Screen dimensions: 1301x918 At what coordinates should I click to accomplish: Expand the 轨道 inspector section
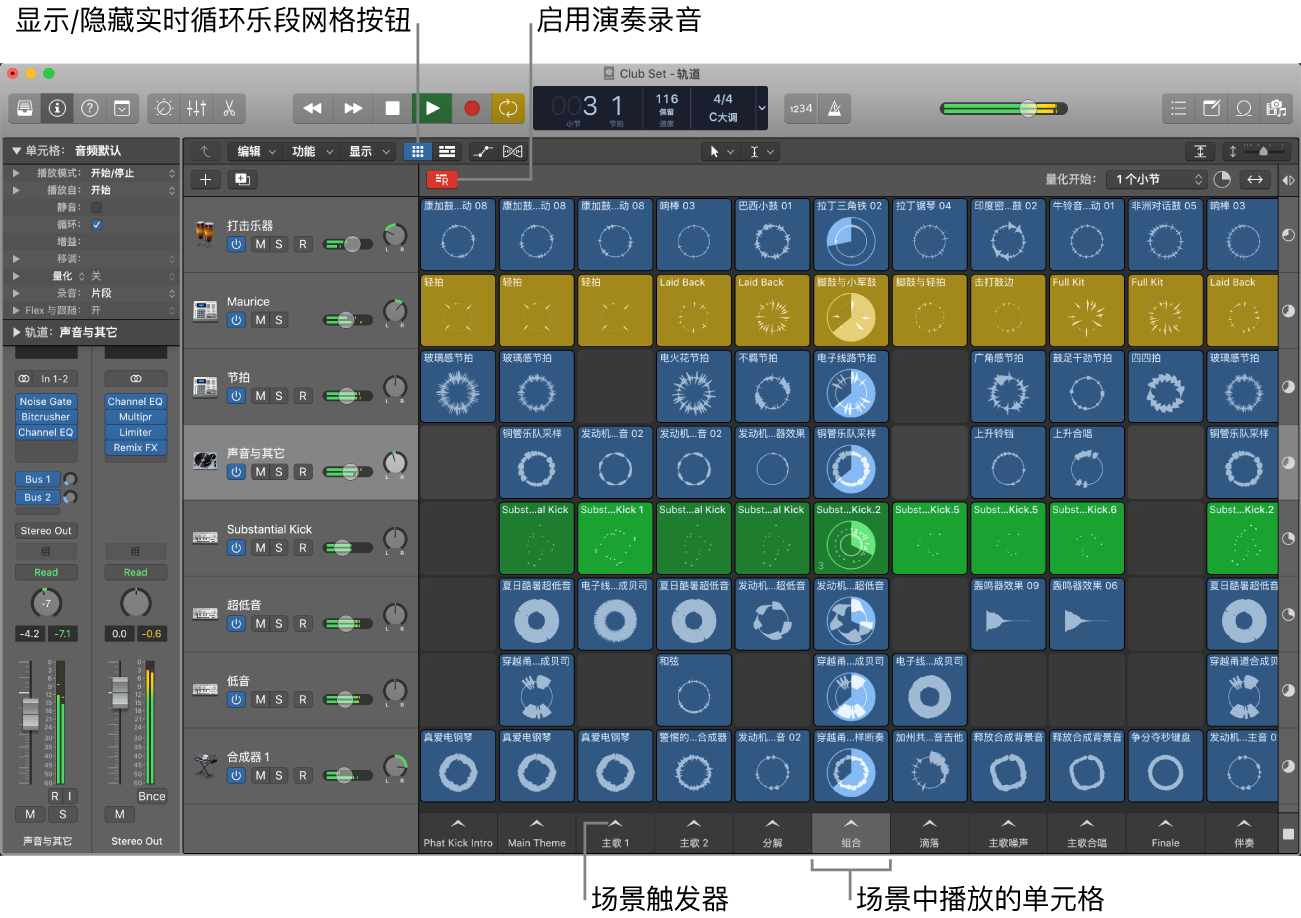[16, 331]
